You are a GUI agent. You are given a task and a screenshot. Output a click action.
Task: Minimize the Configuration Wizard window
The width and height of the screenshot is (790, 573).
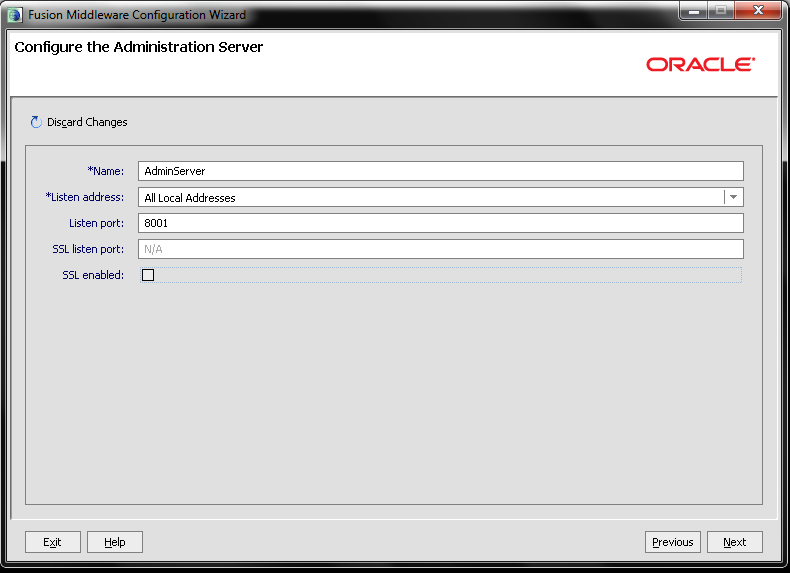coord(694,11)
